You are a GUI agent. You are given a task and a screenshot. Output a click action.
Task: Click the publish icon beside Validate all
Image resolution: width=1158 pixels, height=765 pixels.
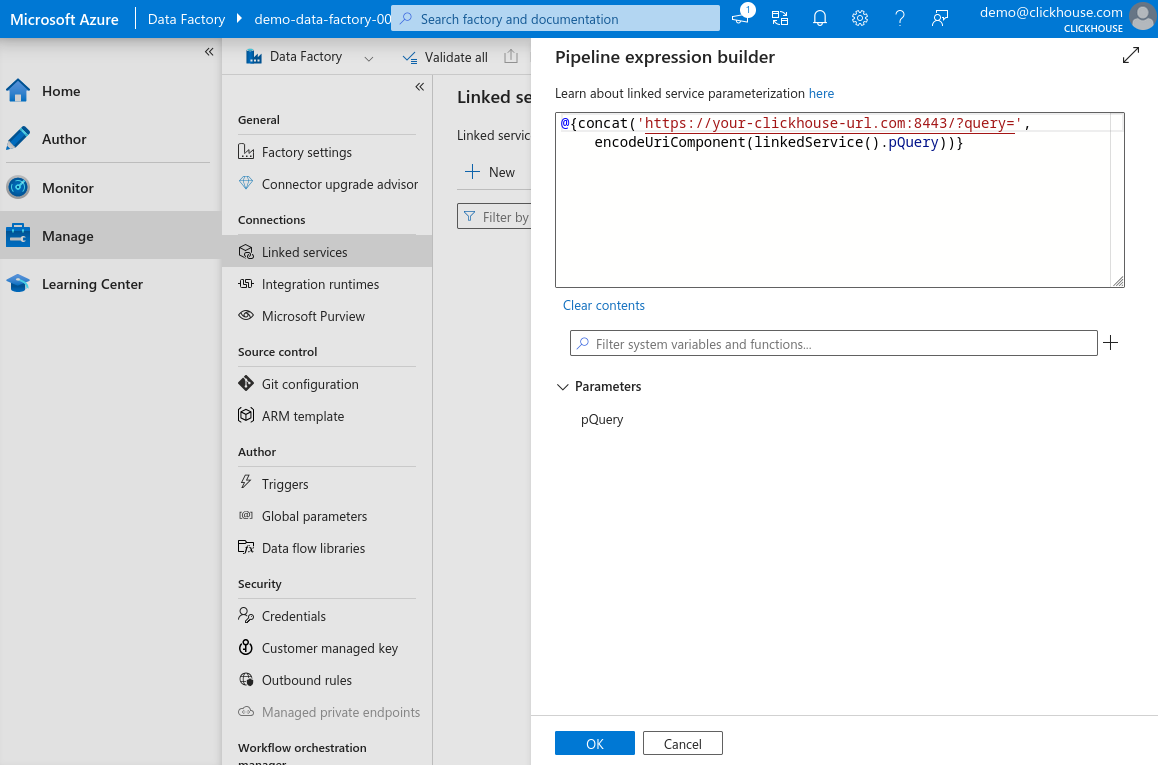pyautogui.click(x=511, y=56)
